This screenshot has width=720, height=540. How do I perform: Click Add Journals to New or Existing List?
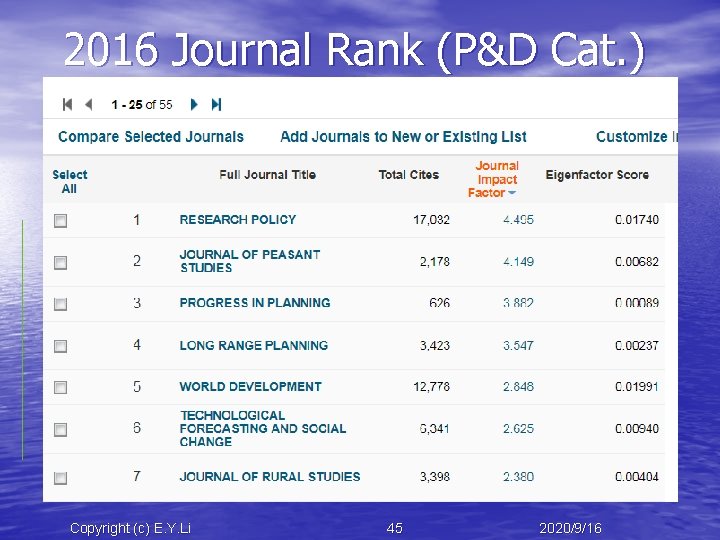click(403, 137)
